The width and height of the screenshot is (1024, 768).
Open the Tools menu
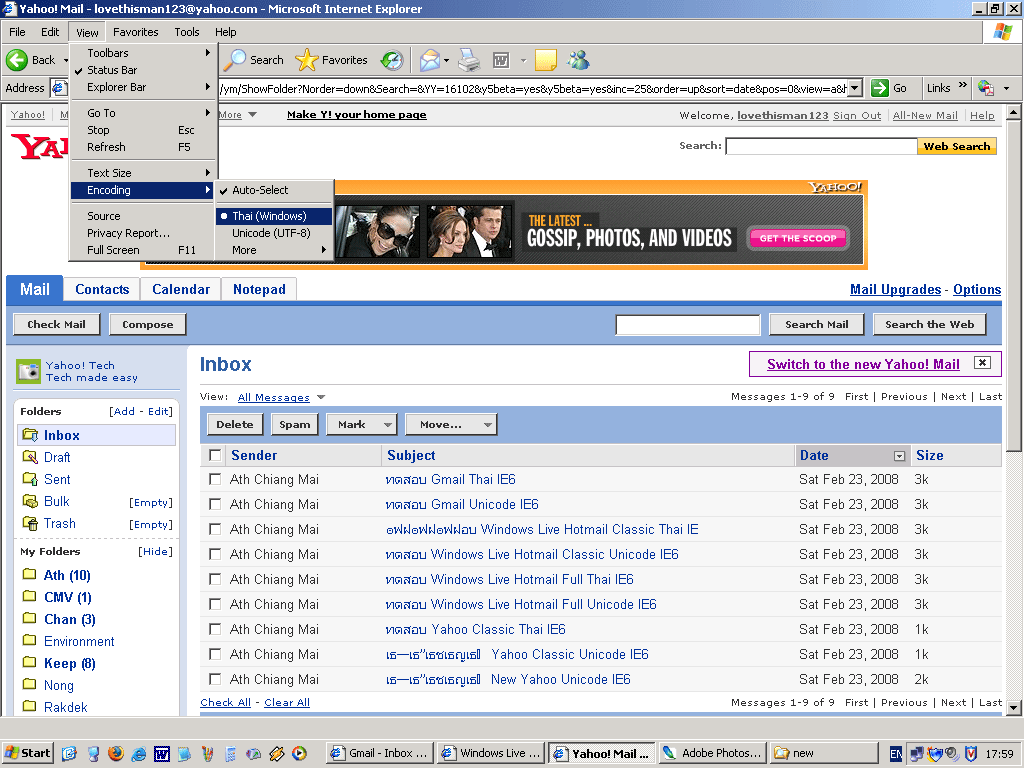(187, 32)
